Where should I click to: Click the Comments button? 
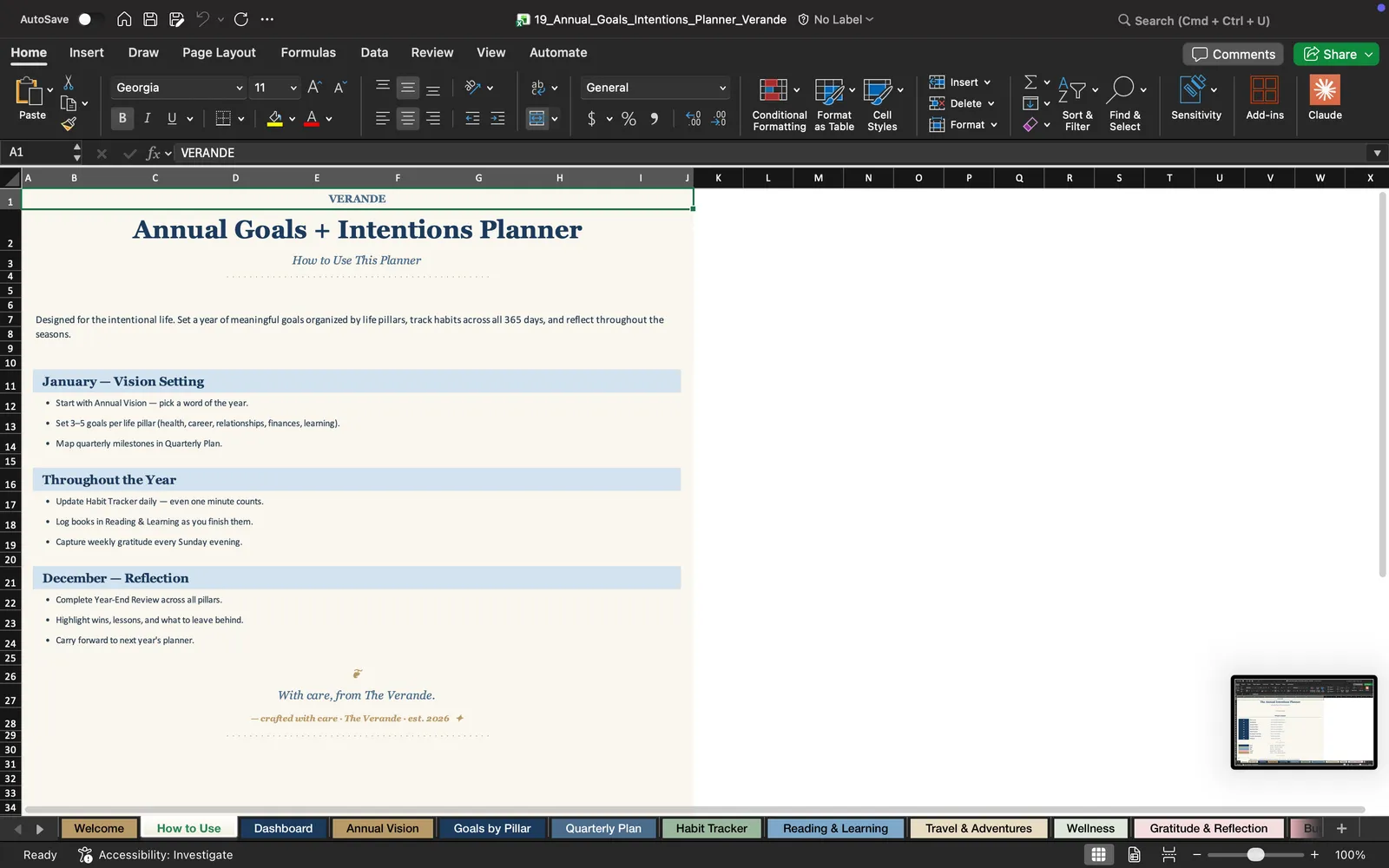click(x=1234, y=54)
